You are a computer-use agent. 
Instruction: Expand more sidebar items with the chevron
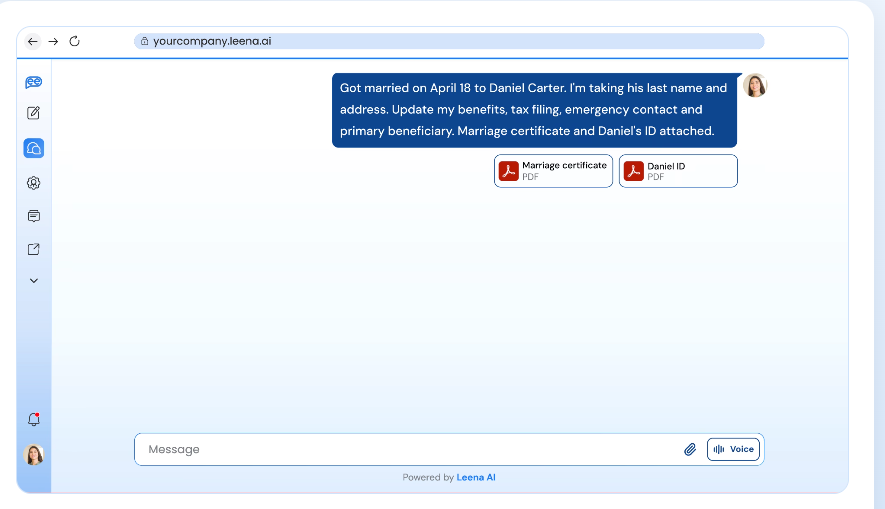tap(34, 280)
